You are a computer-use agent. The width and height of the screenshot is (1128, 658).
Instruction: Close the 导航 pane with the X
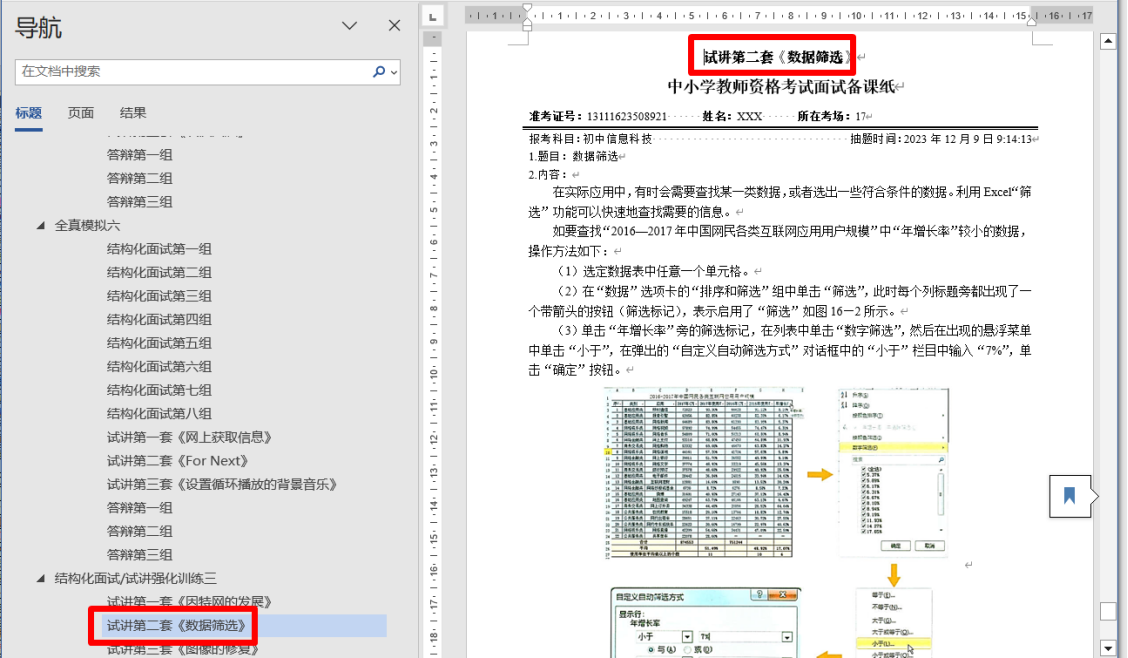point(394,26)
